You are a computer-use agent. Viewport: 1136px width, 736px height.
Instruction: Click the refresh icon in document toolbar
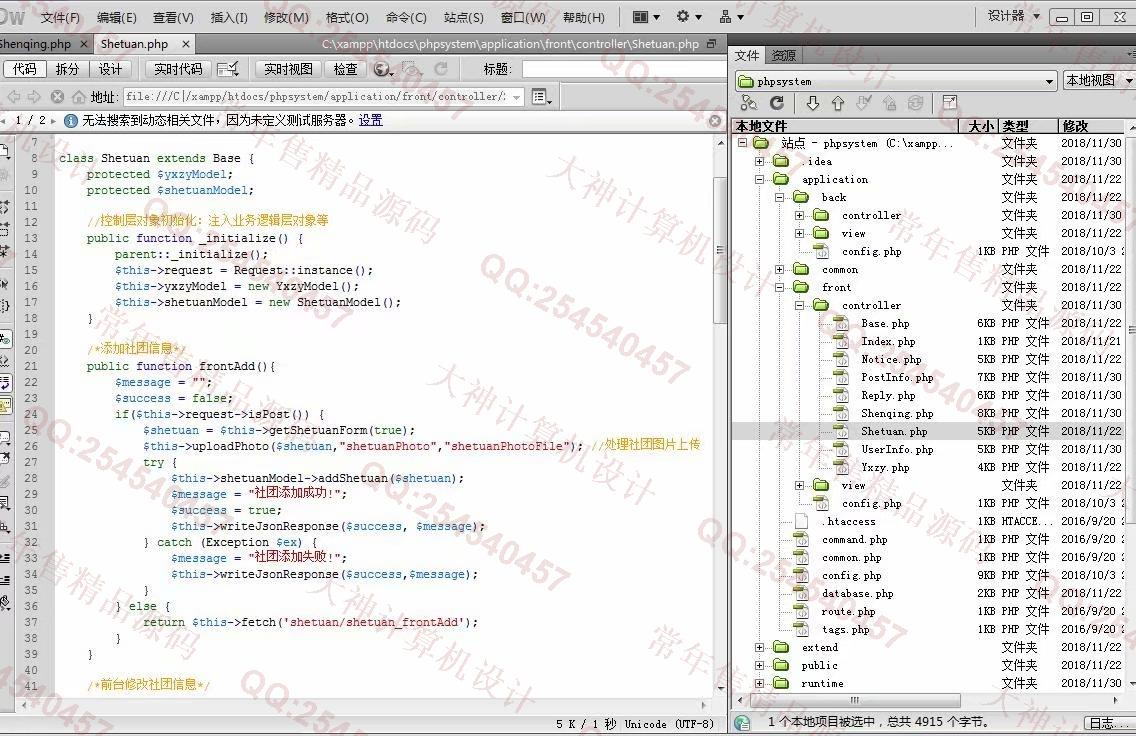coord(440,69)
